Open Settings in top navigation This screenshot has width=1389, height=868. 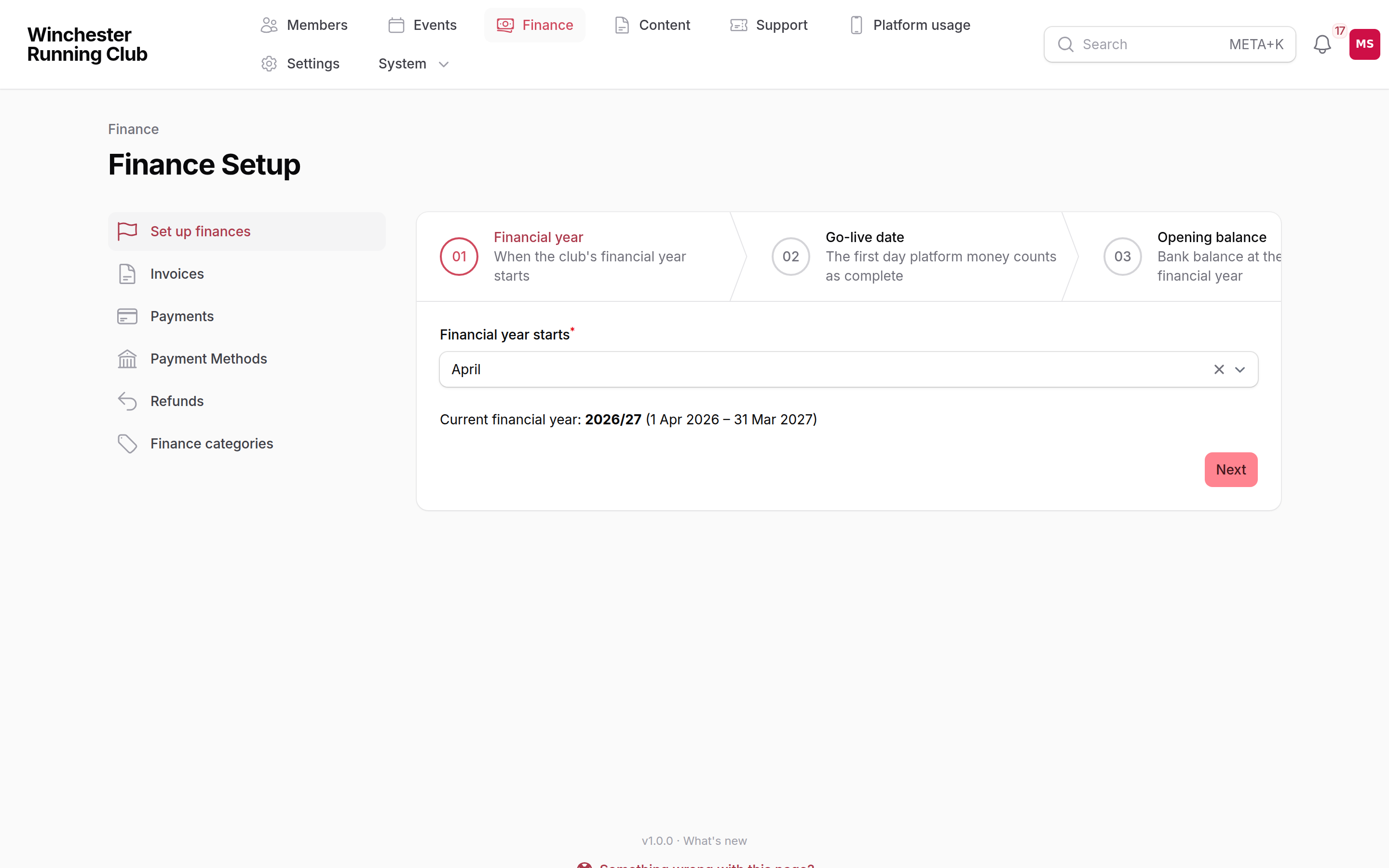(300, 64)
